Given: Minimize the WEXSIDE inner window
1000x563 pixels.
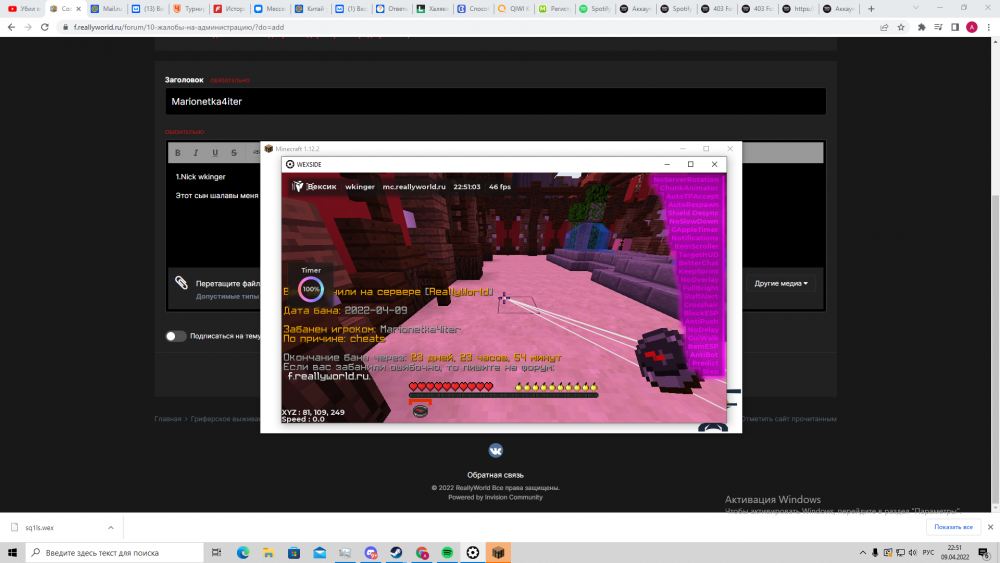Looking at the screenshot, I should click(667, 165).
